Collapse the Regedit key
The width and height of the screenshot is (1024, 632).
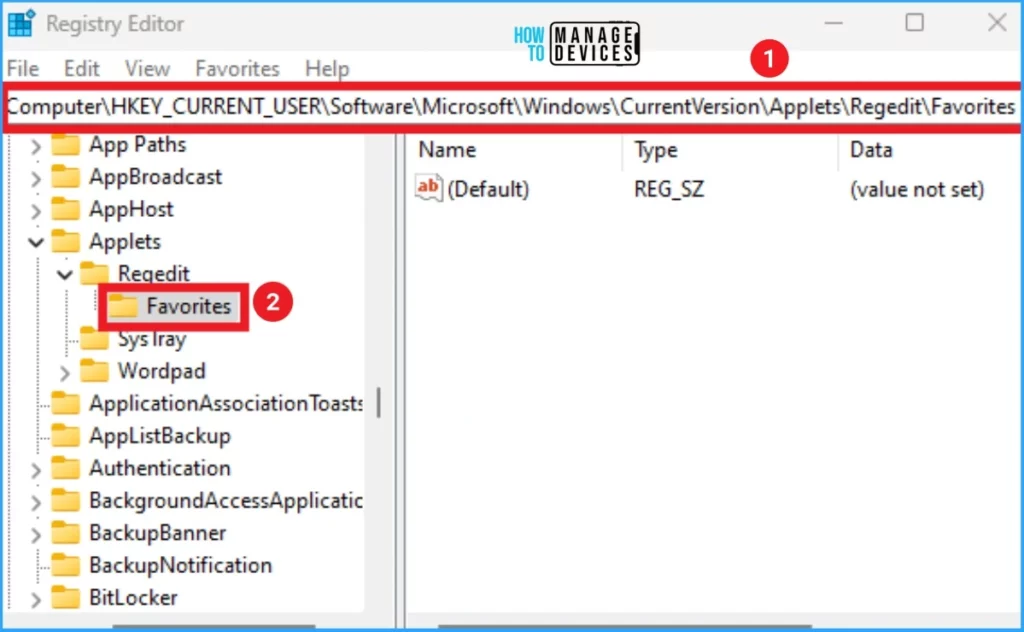pos(64,275)
